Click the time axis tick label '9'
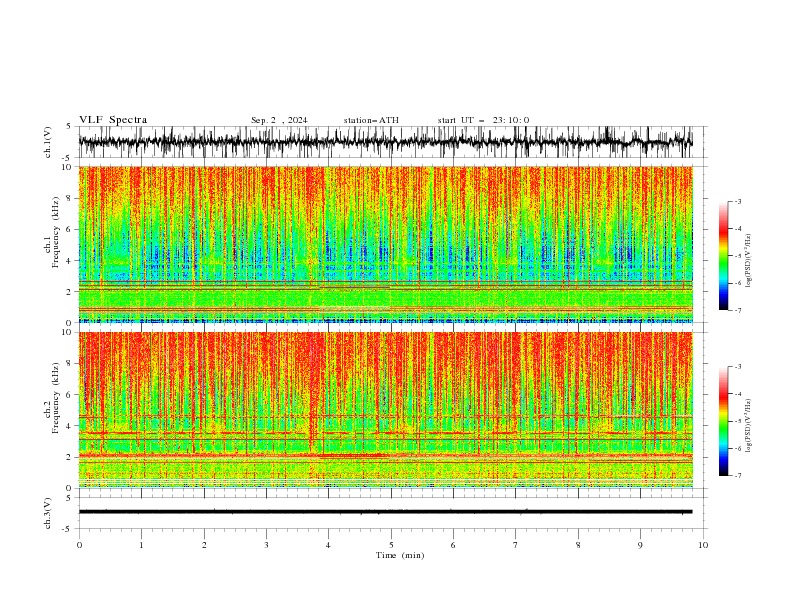This screenshot has width=792, height=612. (640, 545)
